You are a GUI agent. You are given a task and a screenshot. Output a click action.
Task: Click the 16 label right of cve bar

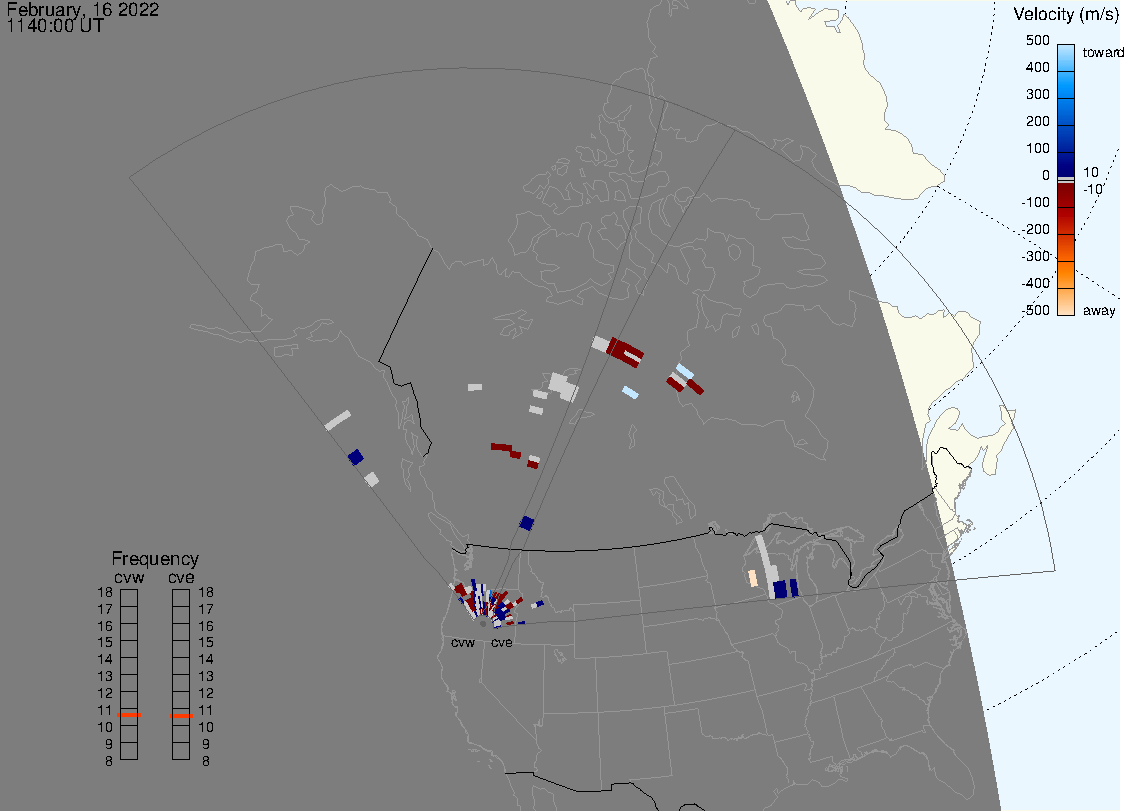[206, 626]
